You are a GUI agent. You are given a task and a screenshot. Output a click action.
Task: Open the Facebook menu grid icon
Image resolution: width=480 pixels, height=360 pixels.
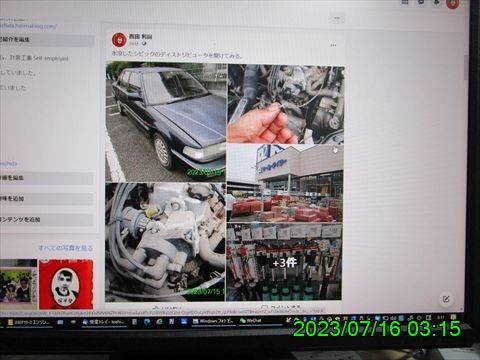[405, 2]
